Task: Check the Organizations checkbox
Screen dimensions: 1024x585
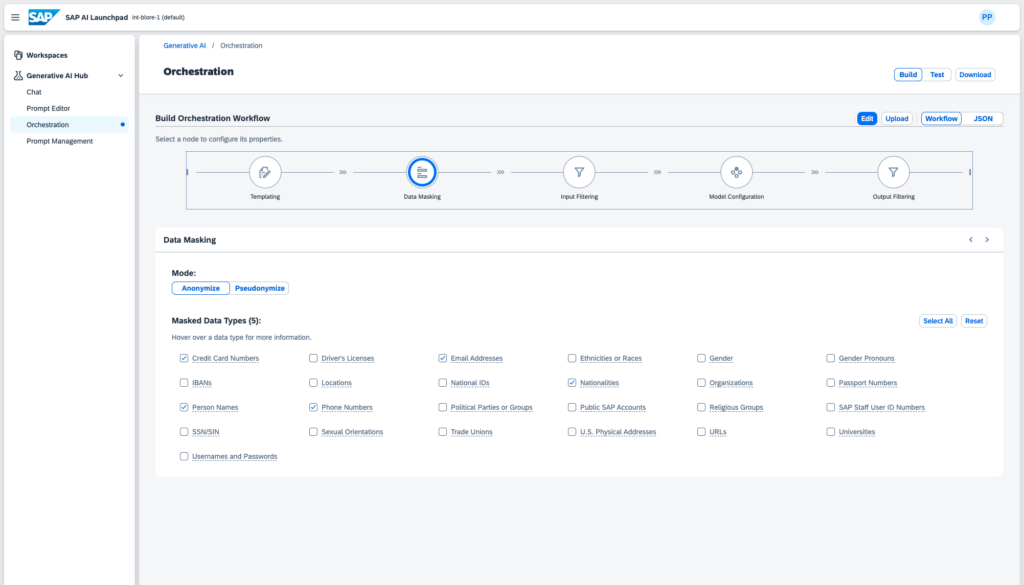Action: pos(701,383)
